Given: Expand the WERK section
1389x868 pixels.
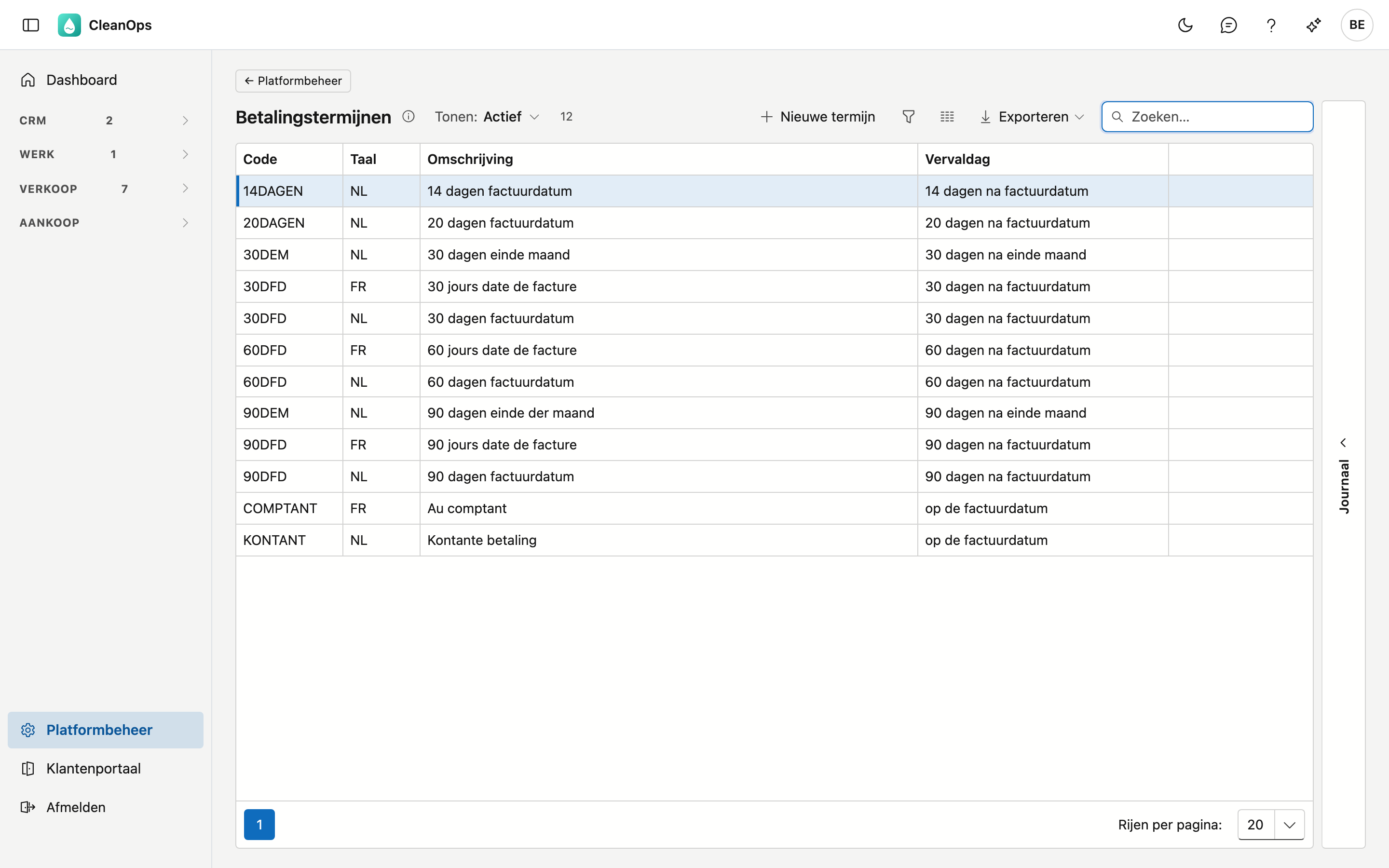Looking at the screenshot, I should [x=106, y=154].
